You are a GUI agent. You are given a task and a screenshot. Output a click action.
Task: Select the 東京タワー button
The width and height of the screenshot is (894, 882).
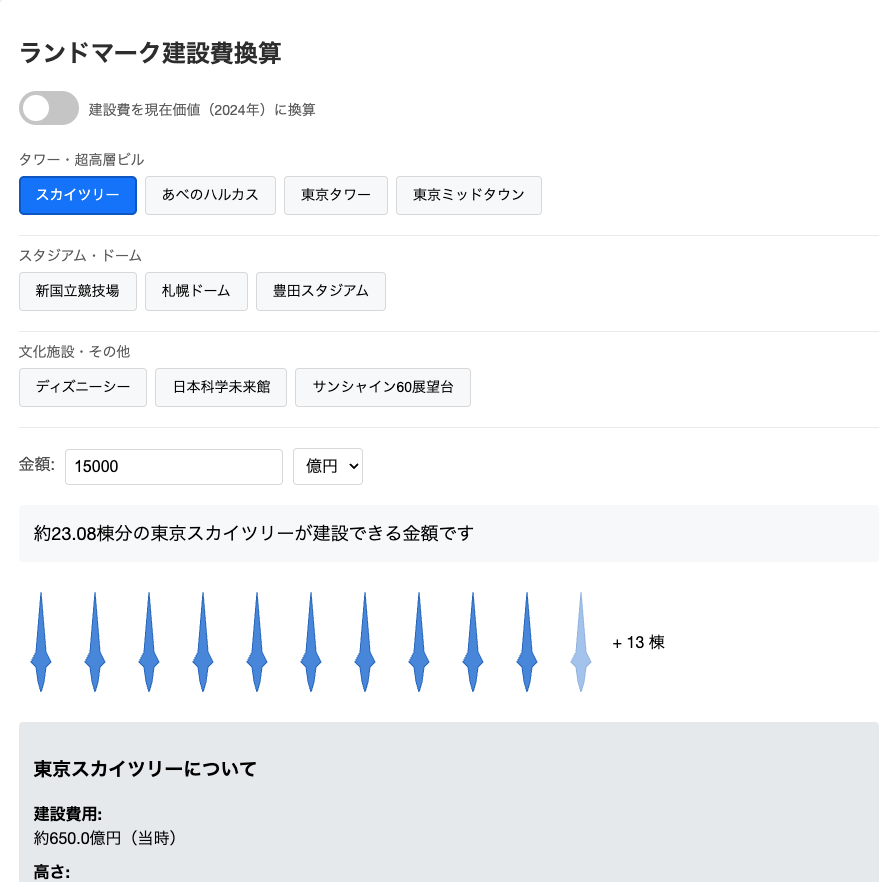[x=336, y=196]
